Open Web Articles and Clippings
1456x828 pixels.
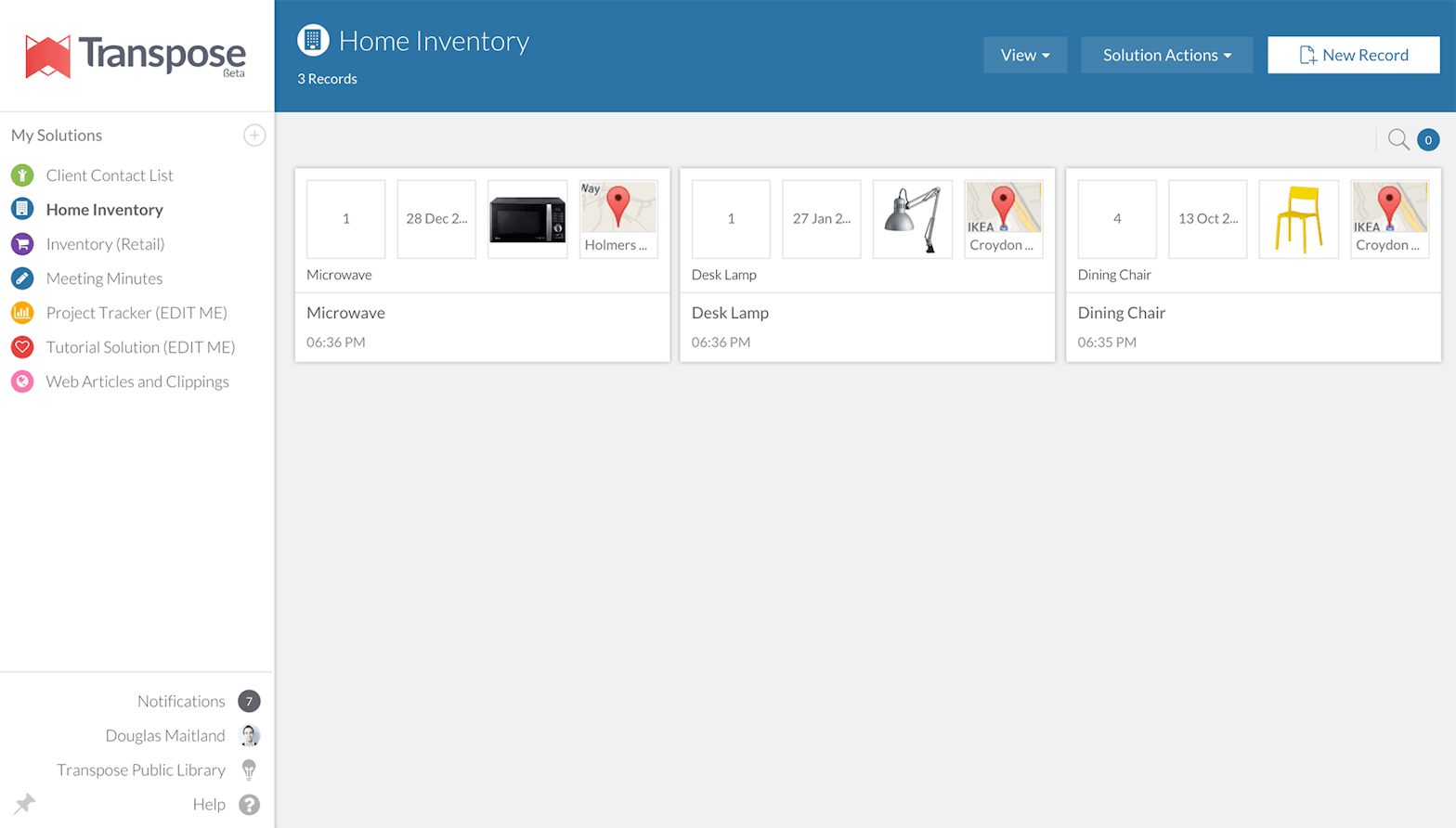[x=137, y=382]
